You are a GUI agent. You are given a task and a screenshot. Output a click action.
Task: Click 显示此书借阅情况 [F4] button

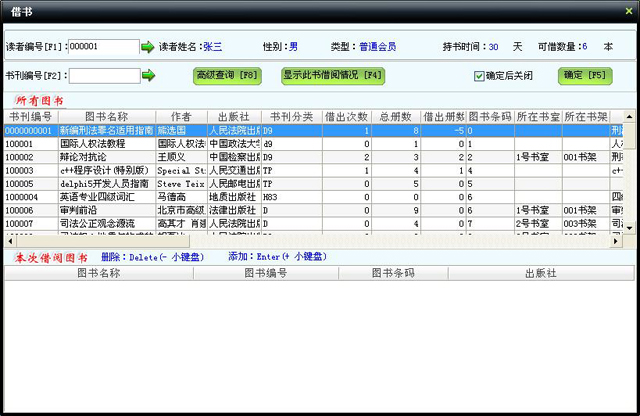click(332, 75)
